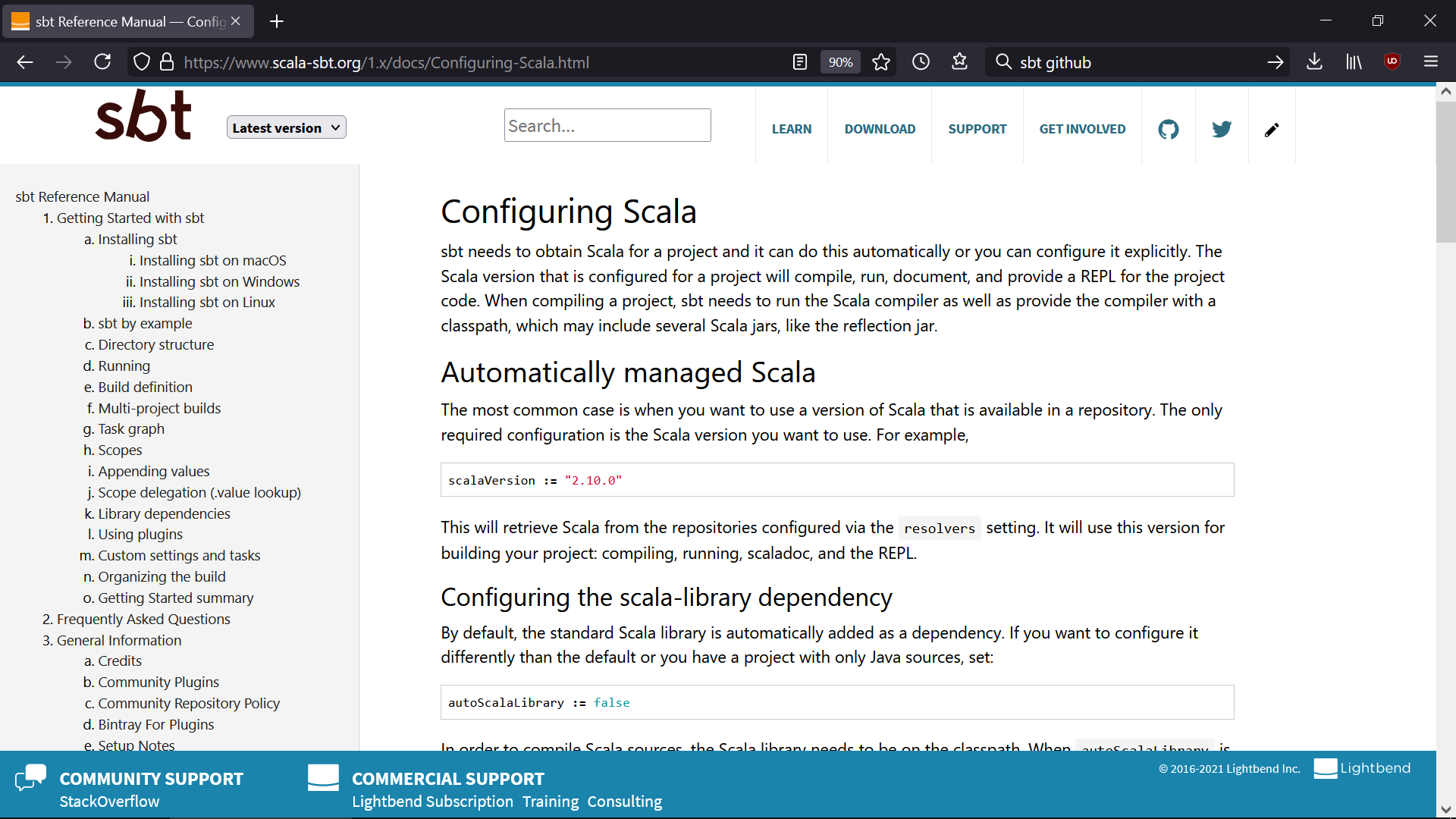This screenshot has width=1456, height=819.
Task: Open the bookmarks star-tray icon
Action: click(x=960, y=62)
